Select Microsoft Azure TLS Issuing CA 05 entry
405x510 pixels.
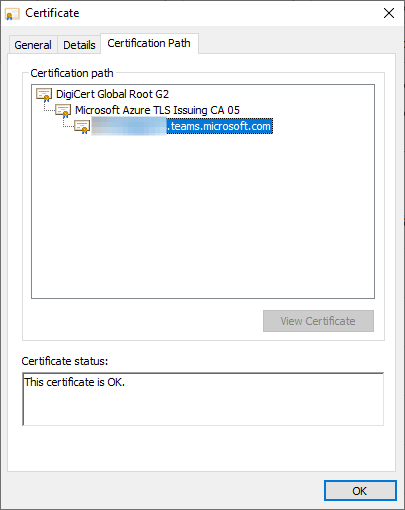pyautogui.click(x=157, y=110)
